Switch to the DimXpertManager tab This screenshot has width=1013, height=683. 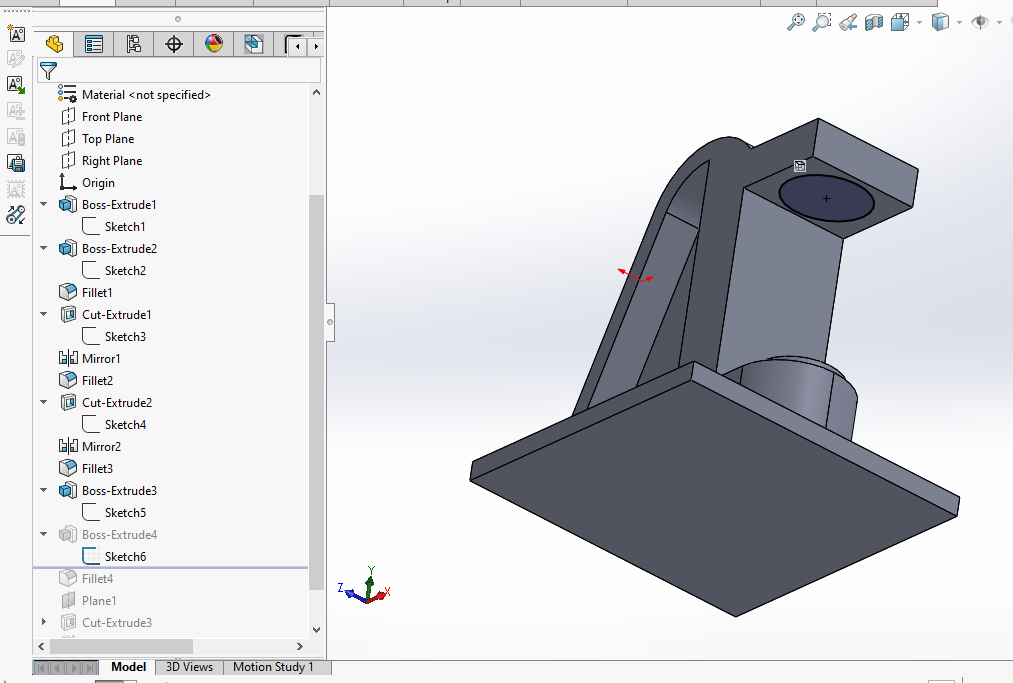coord(174,44)
